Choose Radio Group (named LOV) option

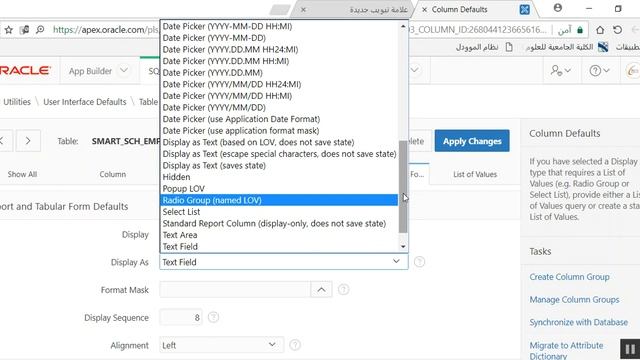coord(279,200)
